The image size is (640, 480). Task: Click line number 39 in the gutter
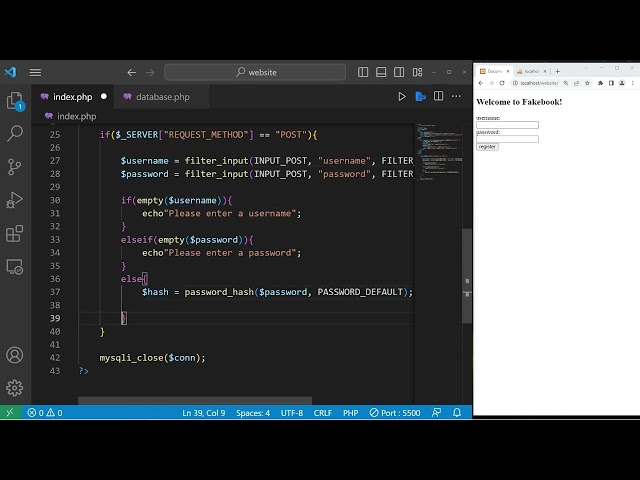click(55, 318)
